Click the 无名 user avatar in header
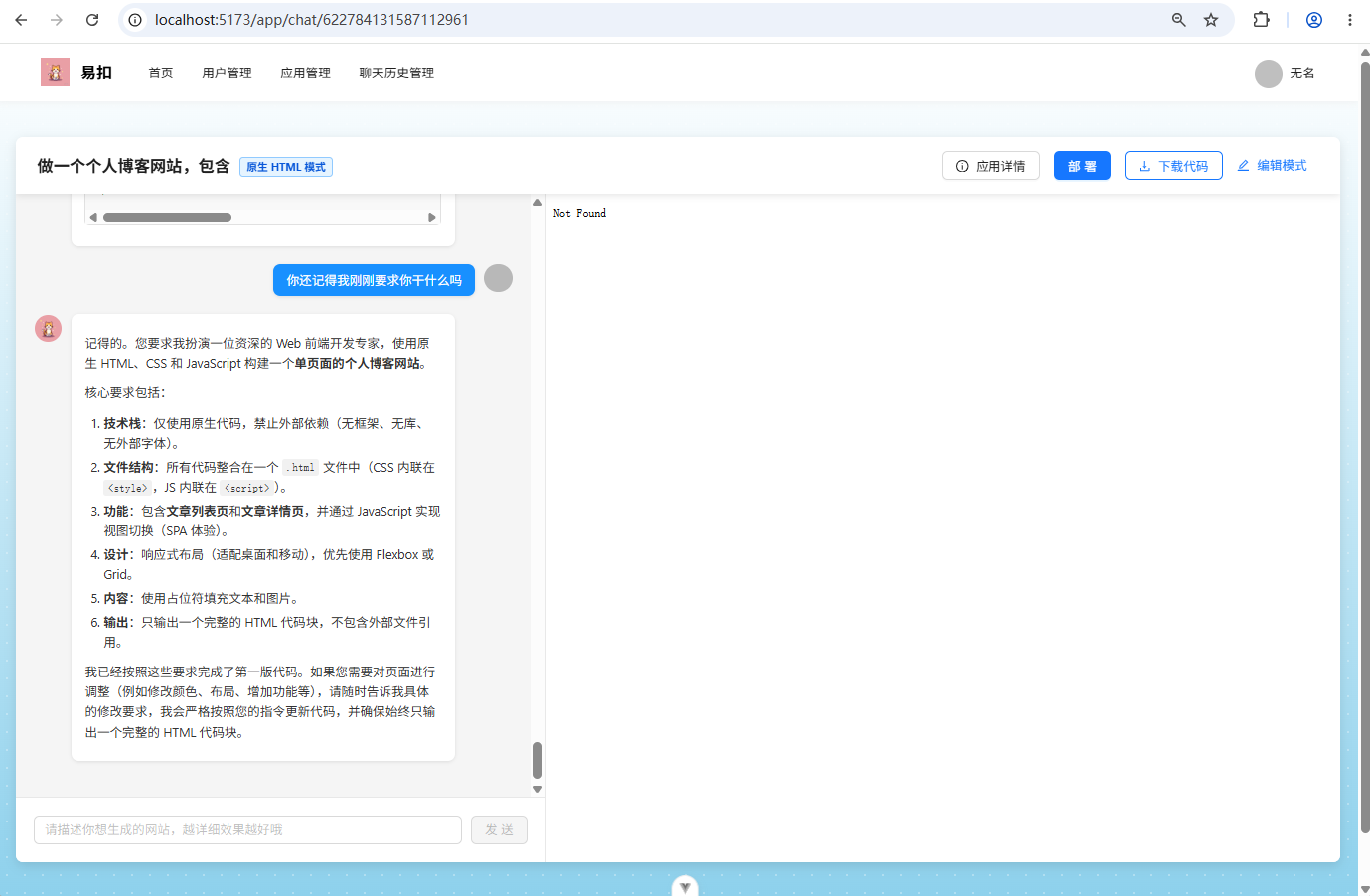Image resolution: width=1370 pixels, height=896 pixels. [x=1269, y=74]
